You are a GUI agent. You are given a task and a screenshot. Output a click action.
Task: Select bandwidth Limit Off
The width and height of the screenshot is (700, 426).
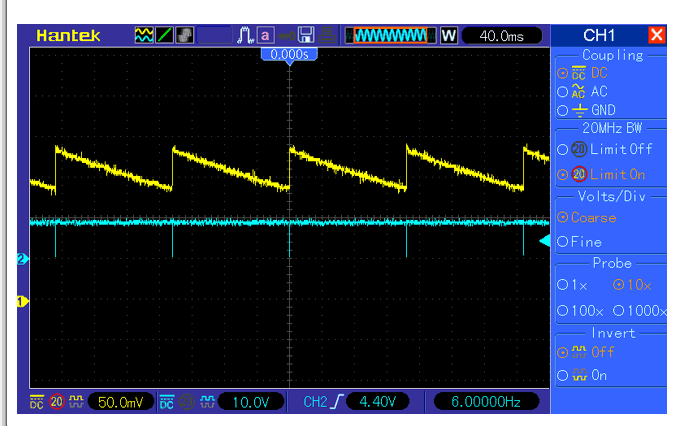[605, 149]
